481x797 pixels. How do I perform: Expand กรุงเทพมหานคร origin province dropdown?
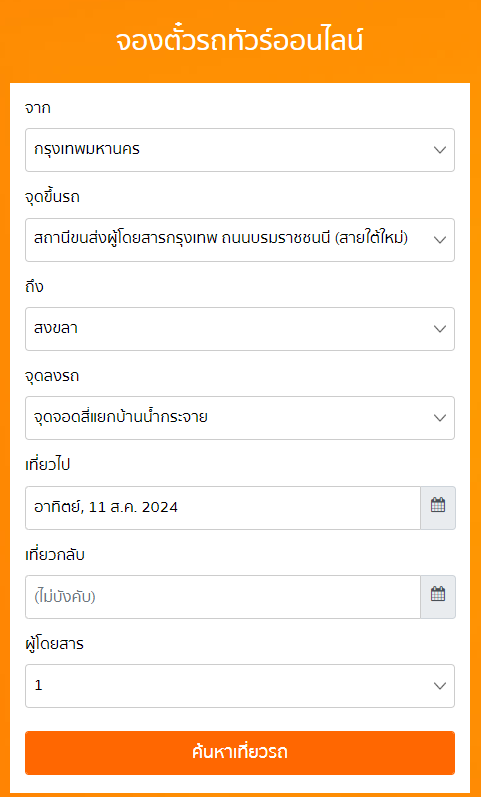pos(240,150)
